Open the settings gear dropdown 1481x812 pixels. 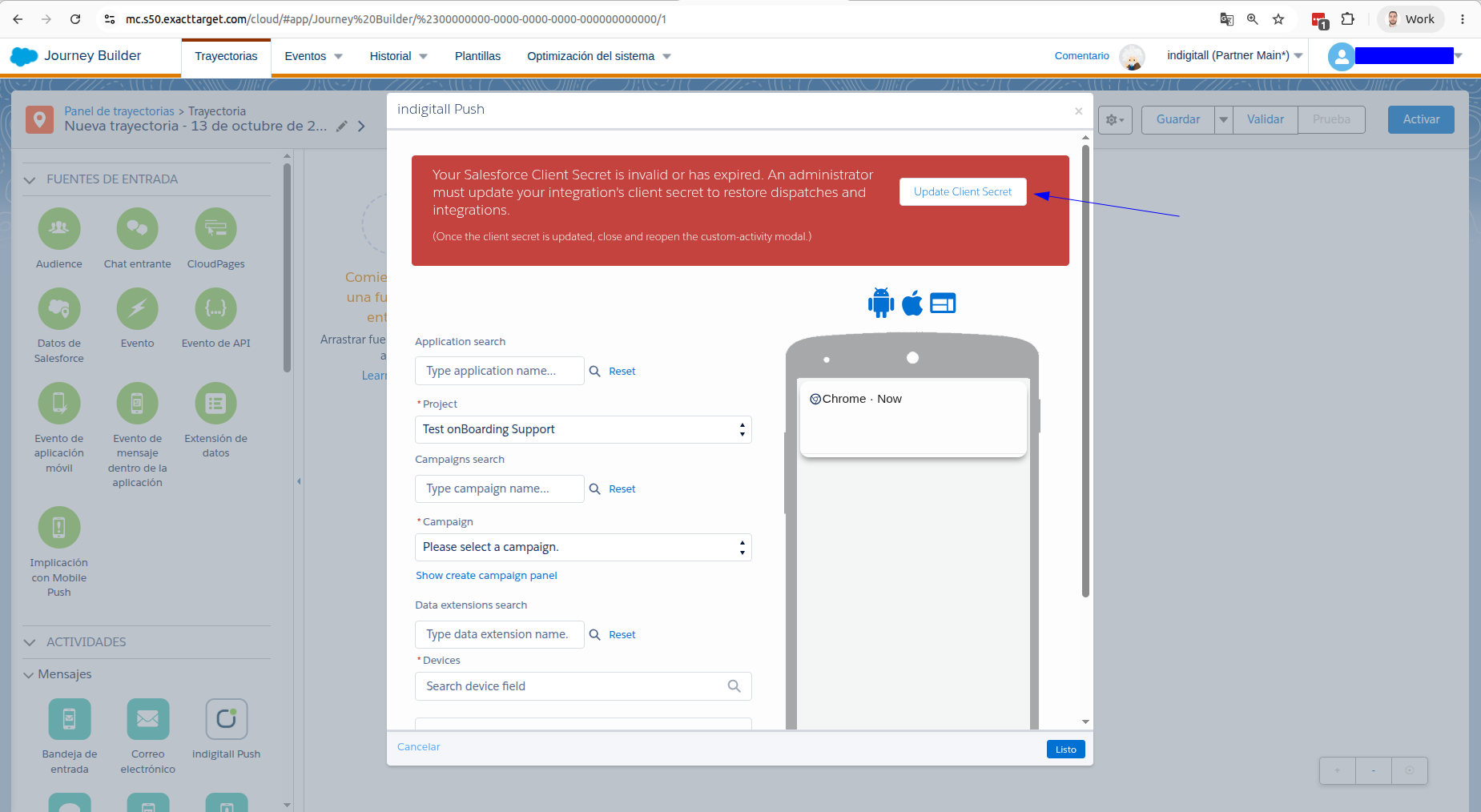[1115, 120]
